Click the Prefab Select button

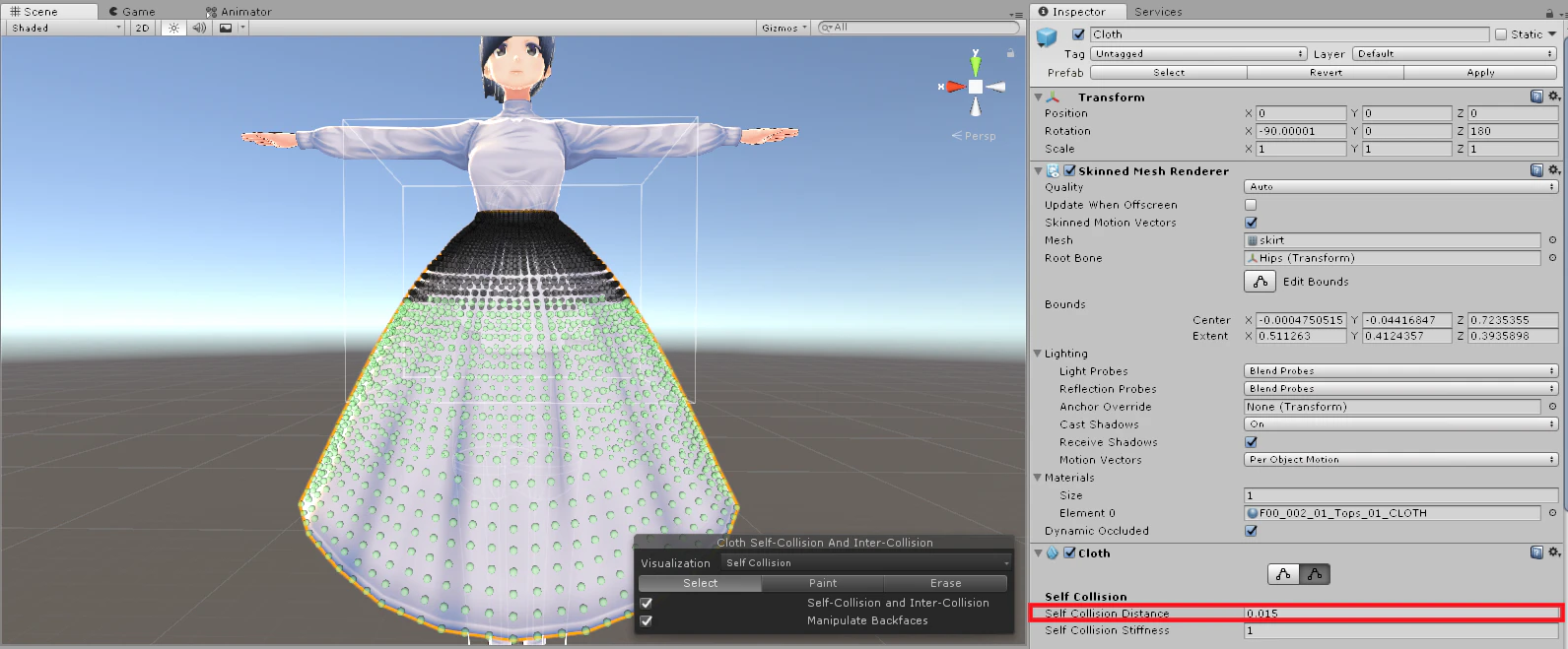1169,73
